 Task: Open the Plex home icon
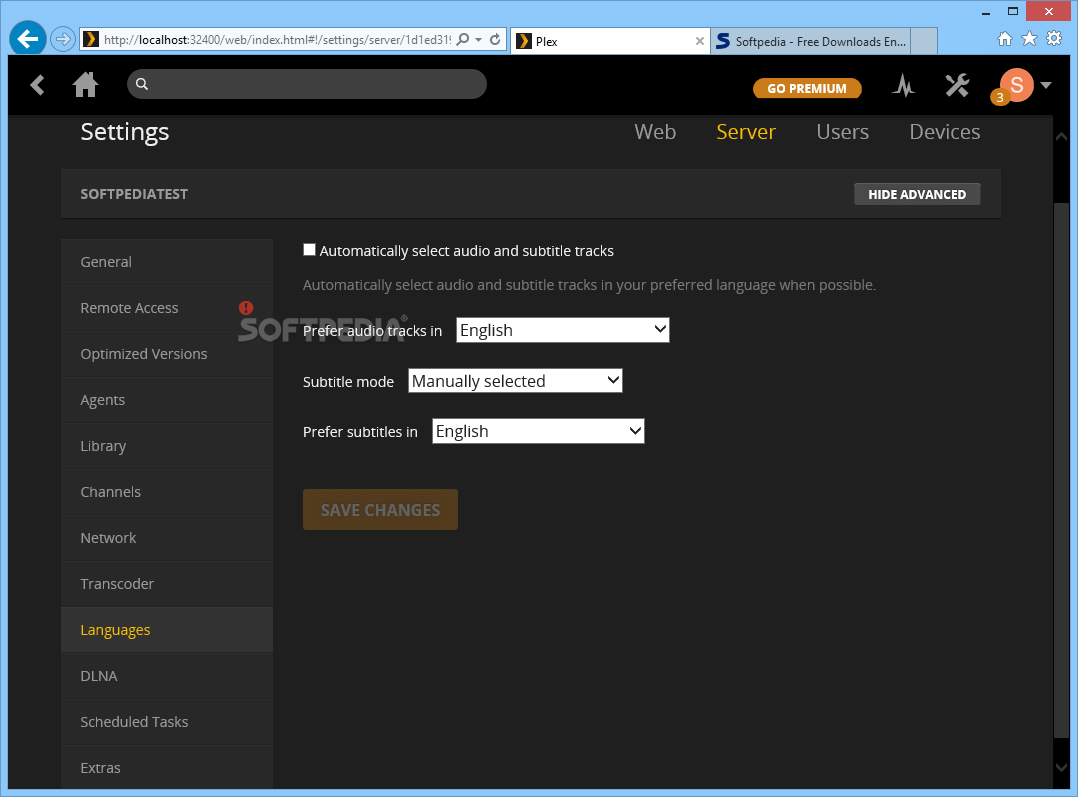pos(85,85)
